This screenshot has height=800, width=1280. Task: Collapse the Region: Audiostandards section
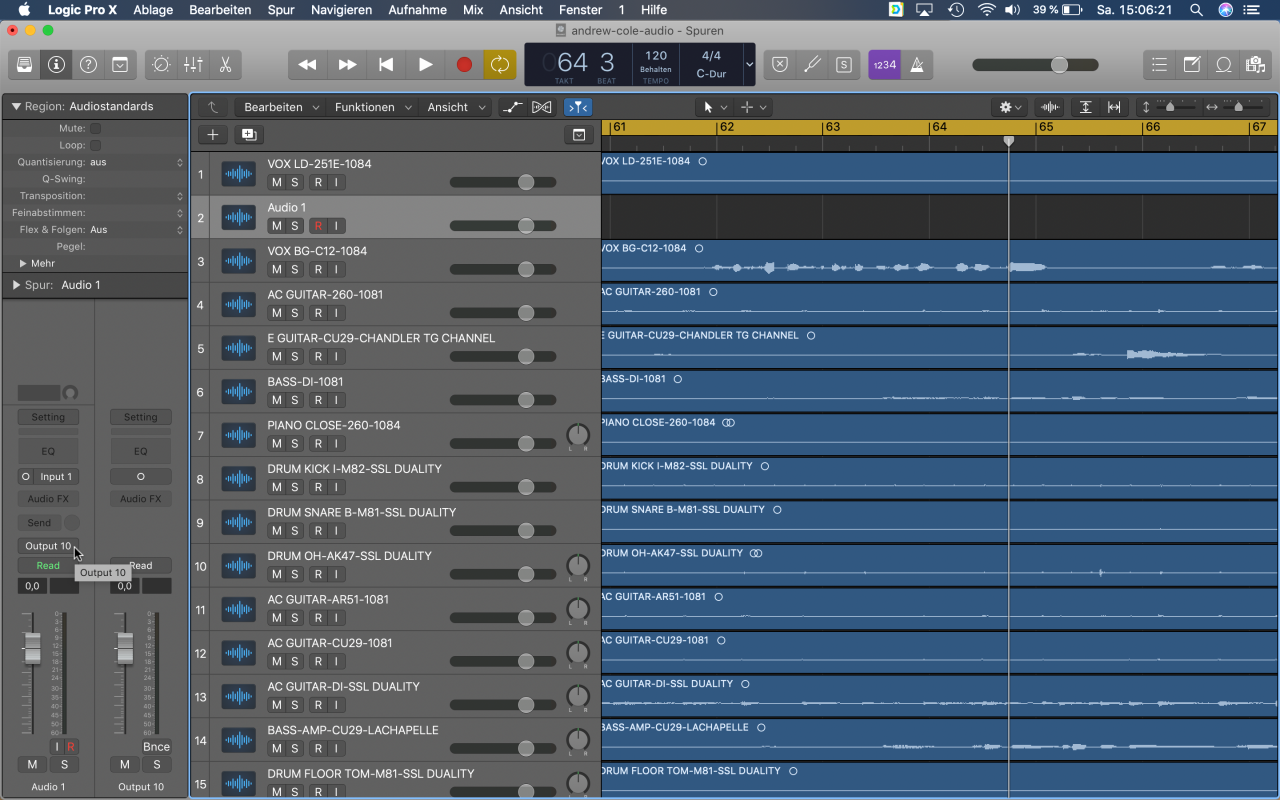(x=16, y=107)
